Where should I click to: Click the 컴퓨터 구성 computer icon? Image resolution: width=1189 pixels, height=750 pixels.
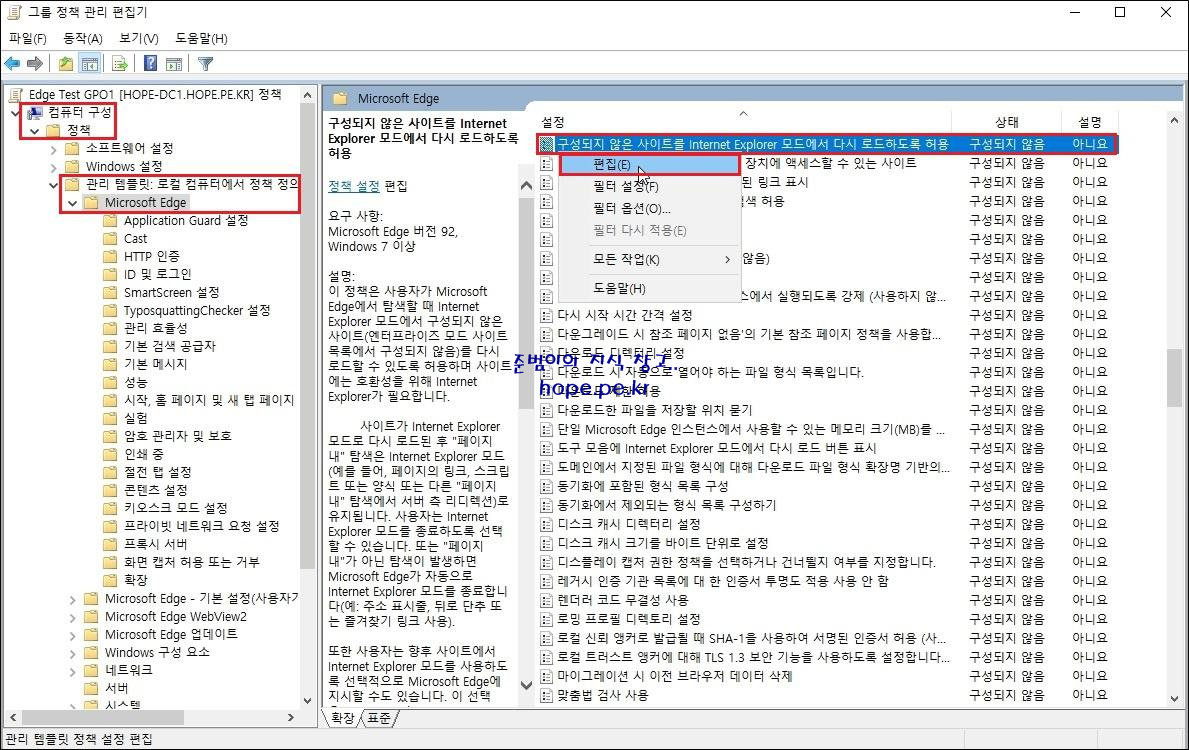(x=35, y=112)
